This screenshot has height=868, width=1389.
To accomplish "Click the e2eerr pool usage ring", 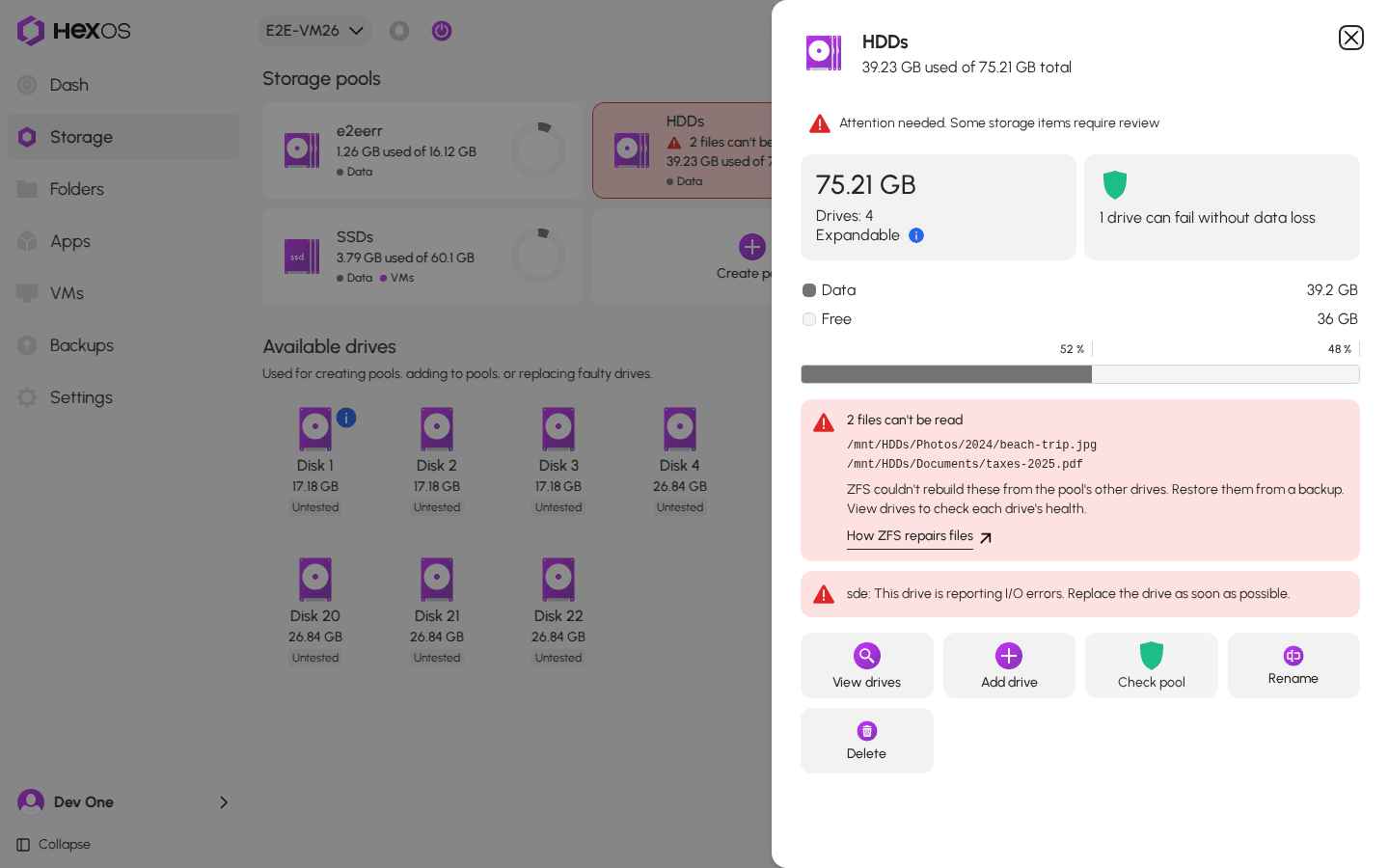I will pos(538,150).
